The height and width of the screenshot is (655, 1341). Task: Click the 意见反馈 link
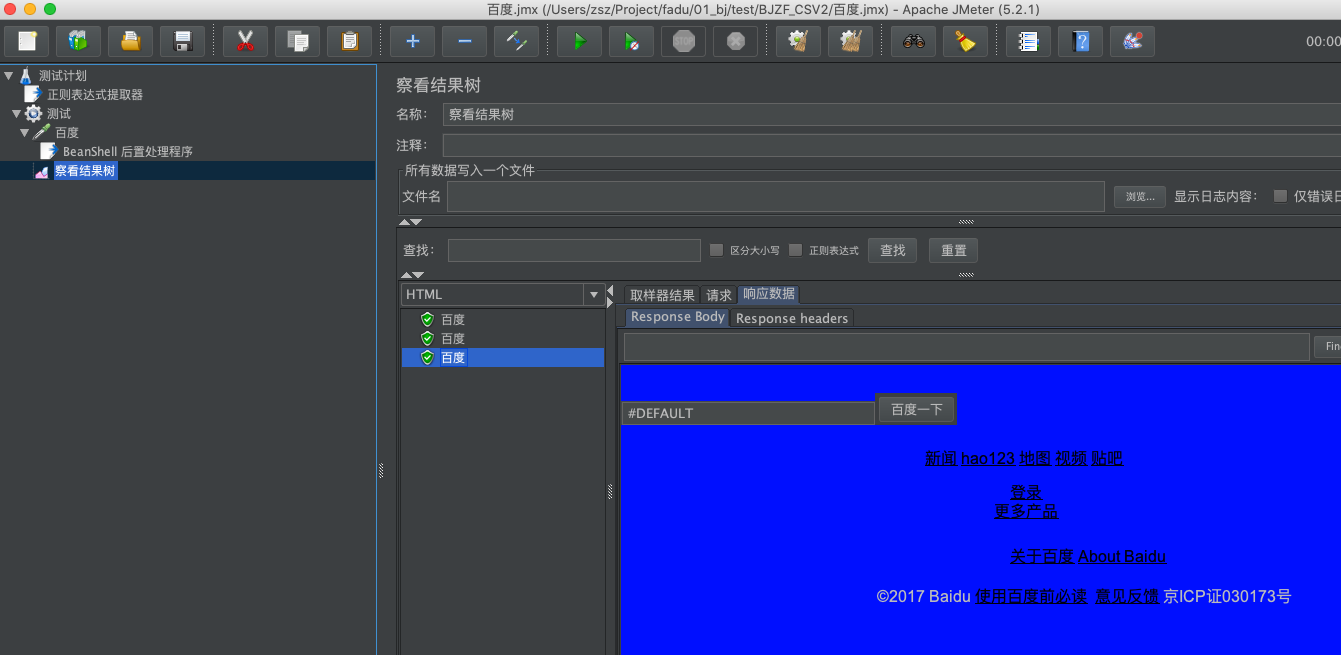click(1127, 597)
